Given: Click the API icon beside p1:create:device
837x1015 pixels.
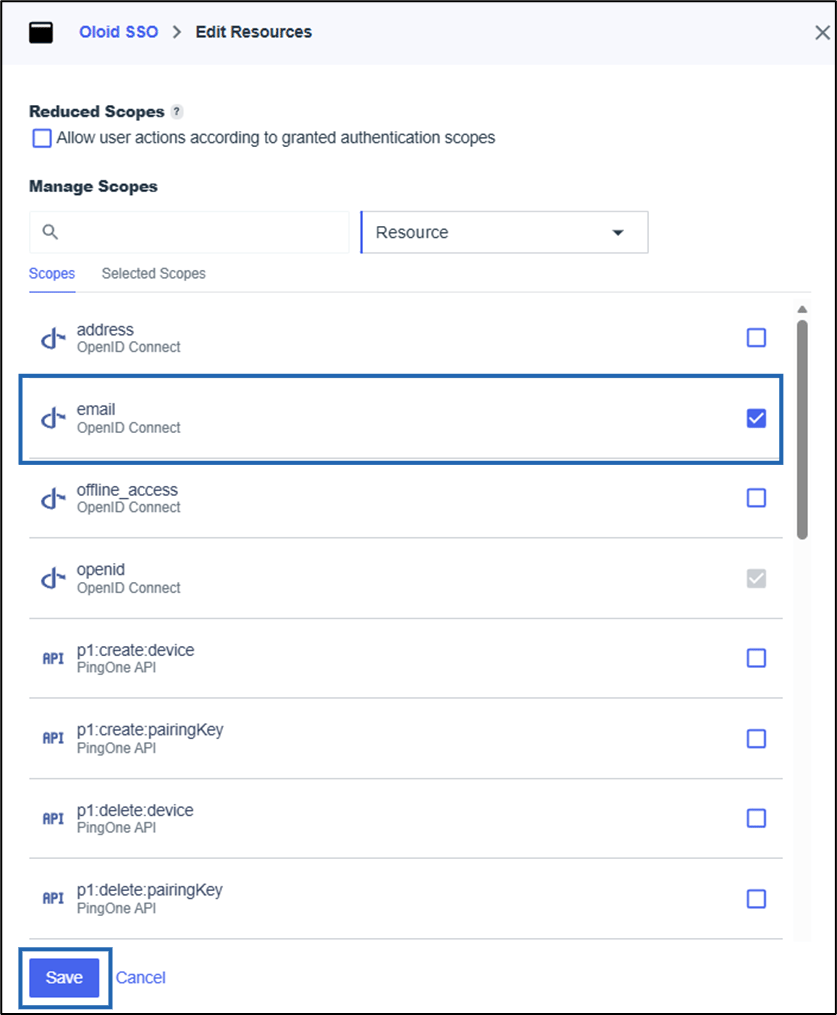Looking at the screenshot, I should pyautogui.click(x=53, y=658).
